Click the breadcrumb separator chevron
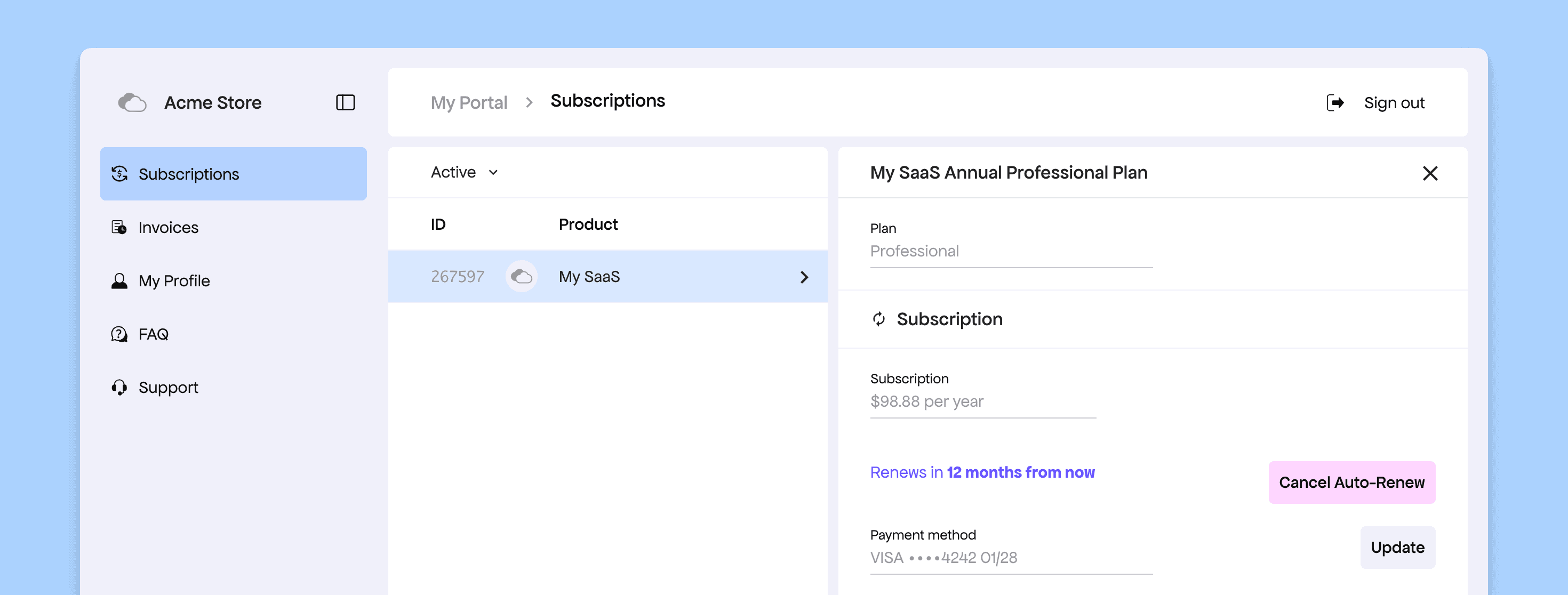1568x595 pixels. (x=529, y=103)
